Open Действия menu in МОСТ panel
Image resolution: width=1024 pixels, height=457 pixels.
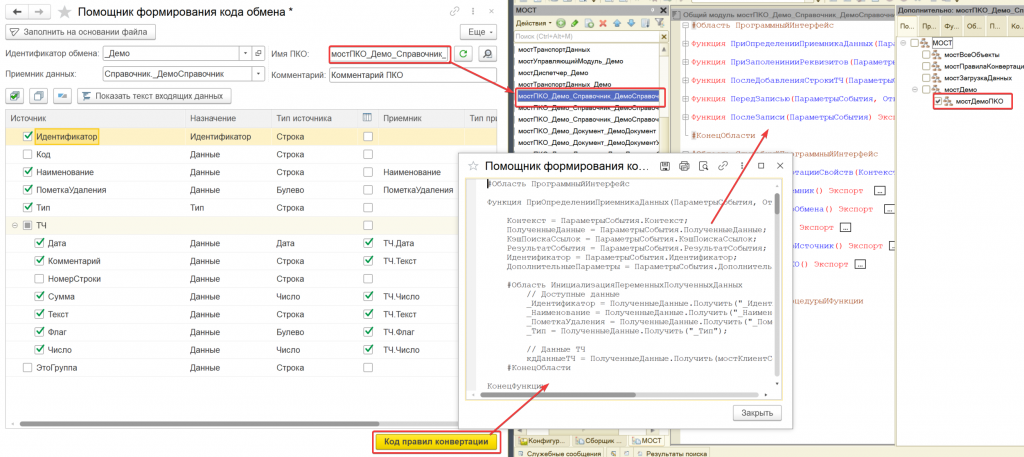[x=534, y=23]
